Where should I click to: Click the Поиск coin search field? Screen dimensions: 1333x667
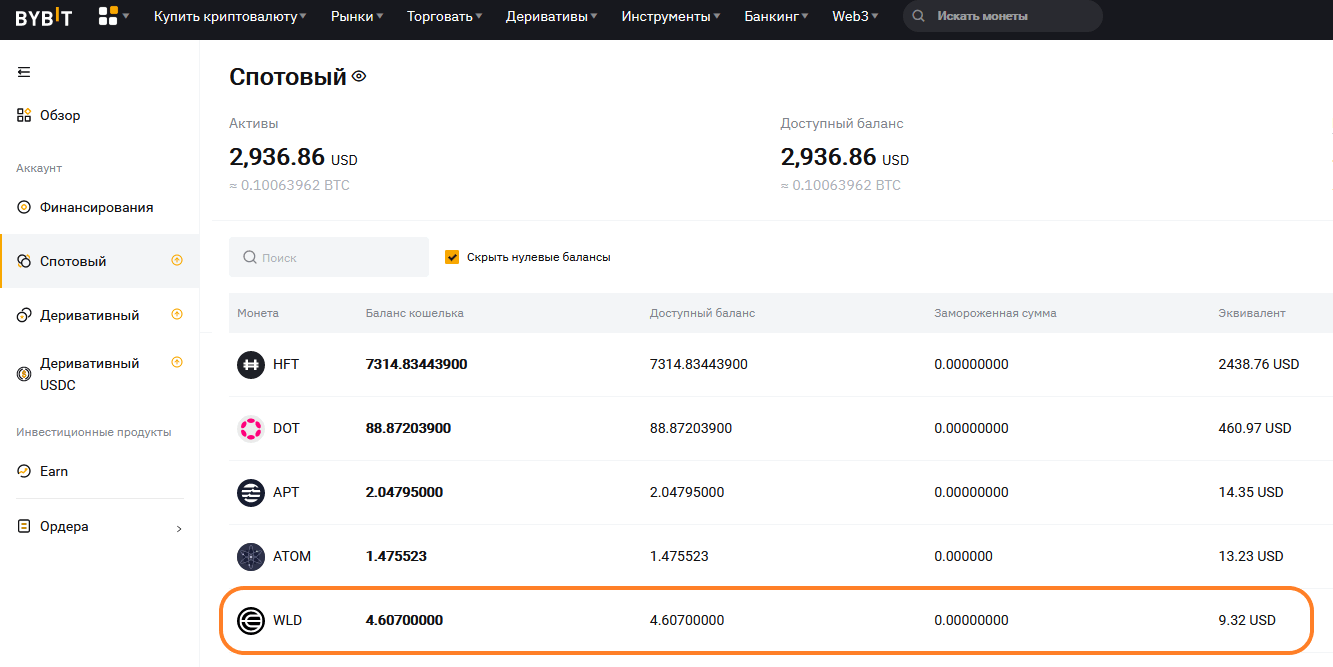pyautogui.click(x=329, y=257)
